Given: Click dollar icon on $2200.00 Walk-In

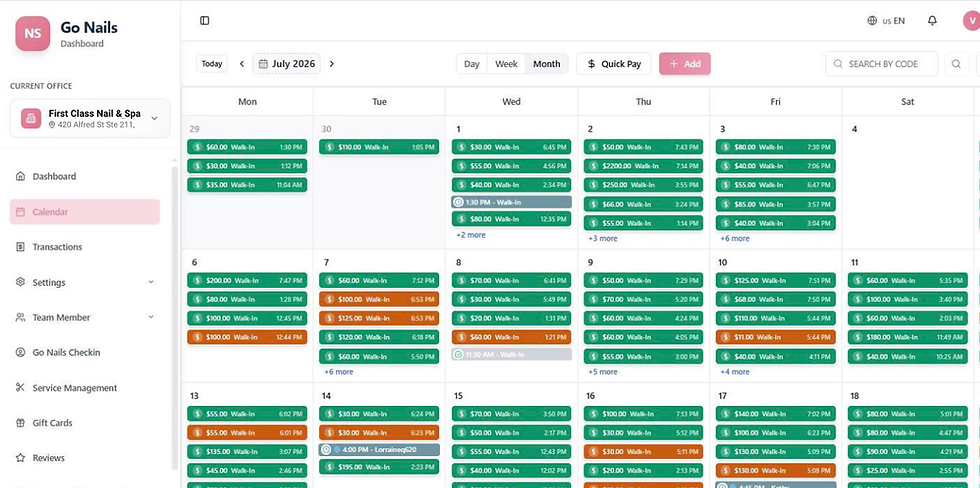Looking at the screenshot, I should [593, 166].
